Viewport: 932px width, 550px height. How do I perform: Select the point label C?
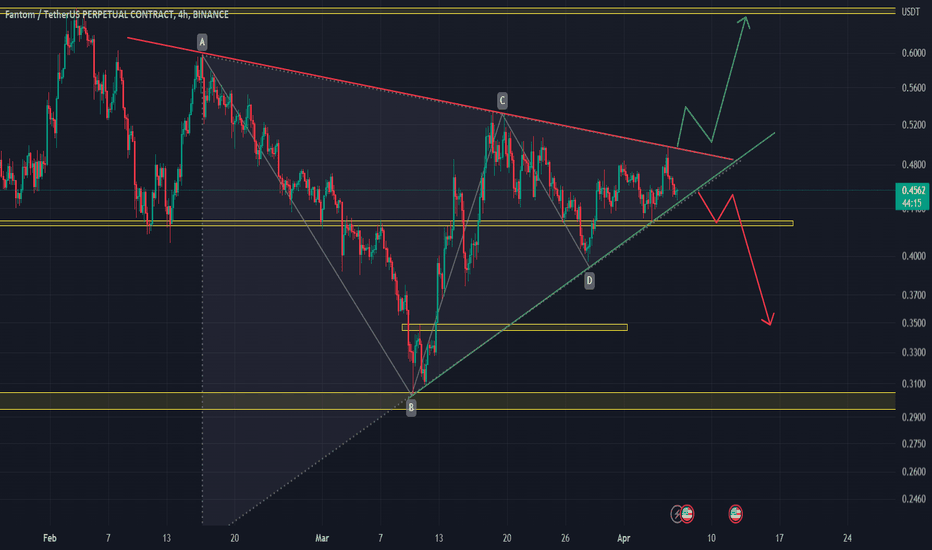[x=502, y=100]
